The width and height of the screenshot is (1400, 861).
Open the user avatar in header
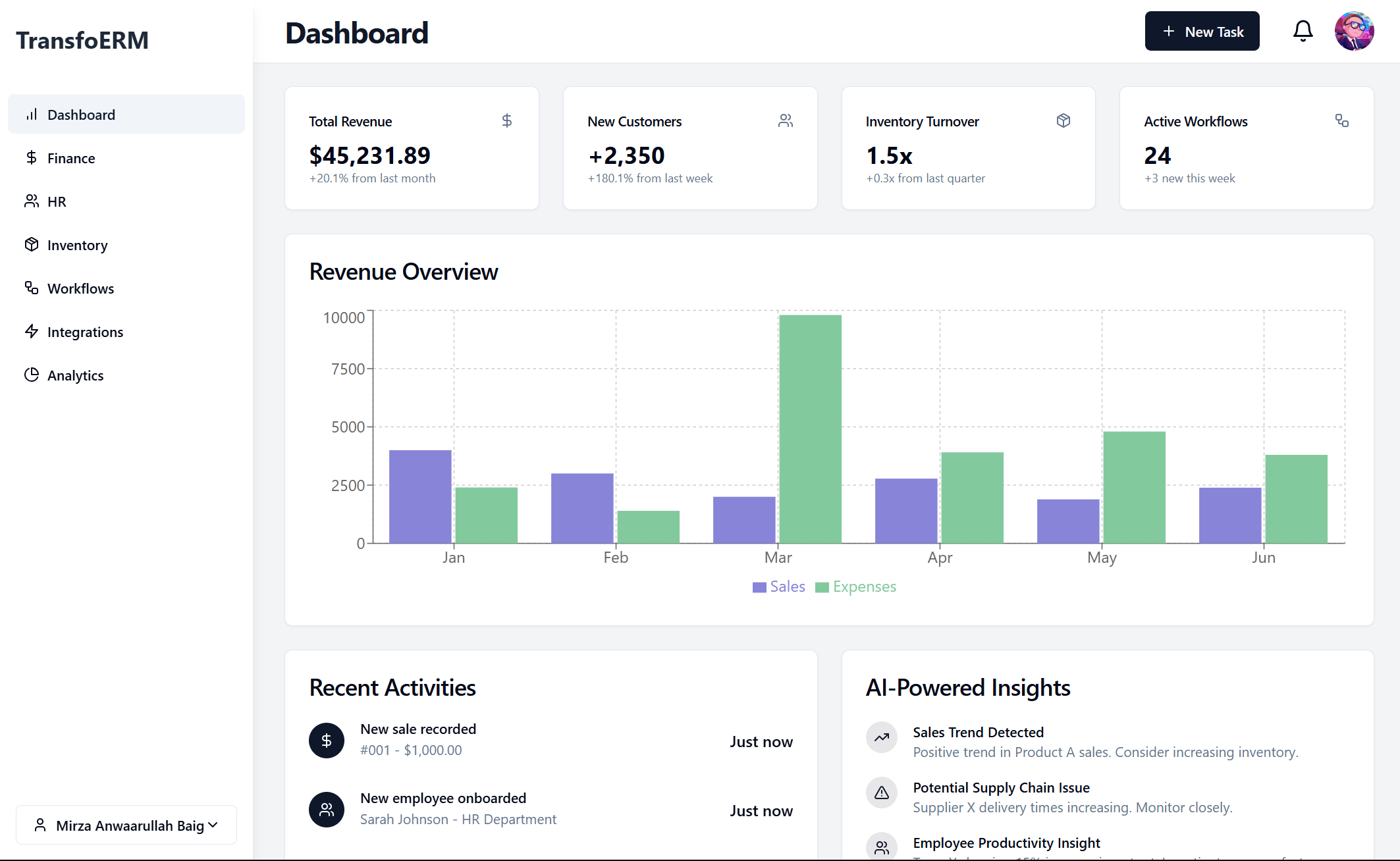1354,31
